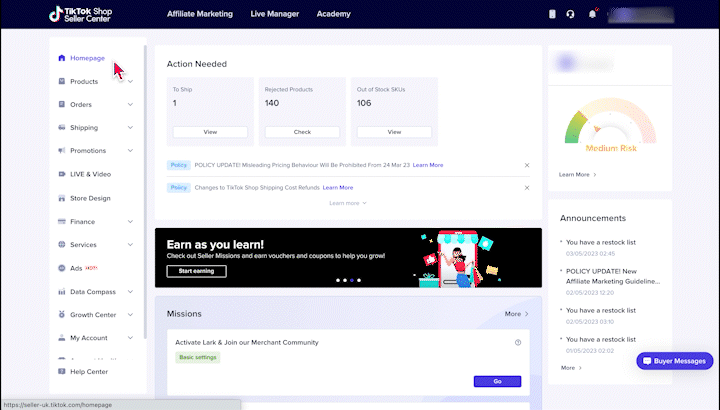Dismiss the Misleading Pricing policy notice
This screenshot has width=720, height=410.
coord(527,165)
